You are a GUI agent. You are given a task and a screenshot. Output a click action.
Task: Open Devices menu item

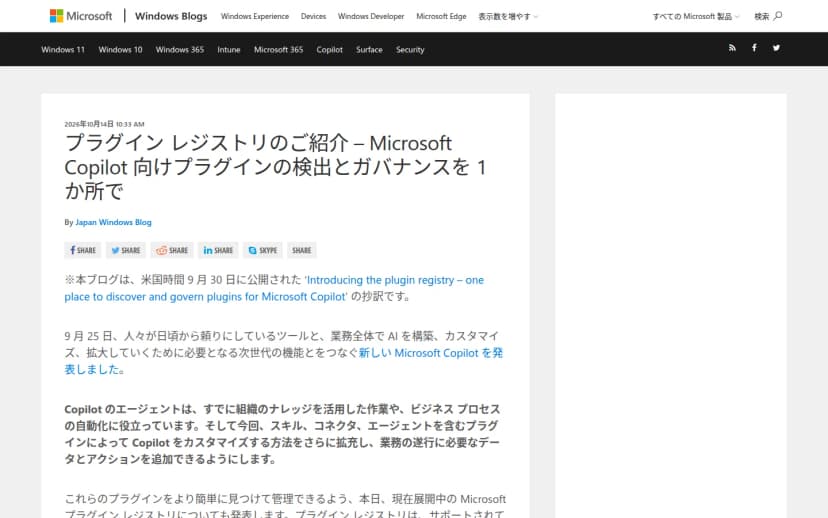[x=313, y=16]
